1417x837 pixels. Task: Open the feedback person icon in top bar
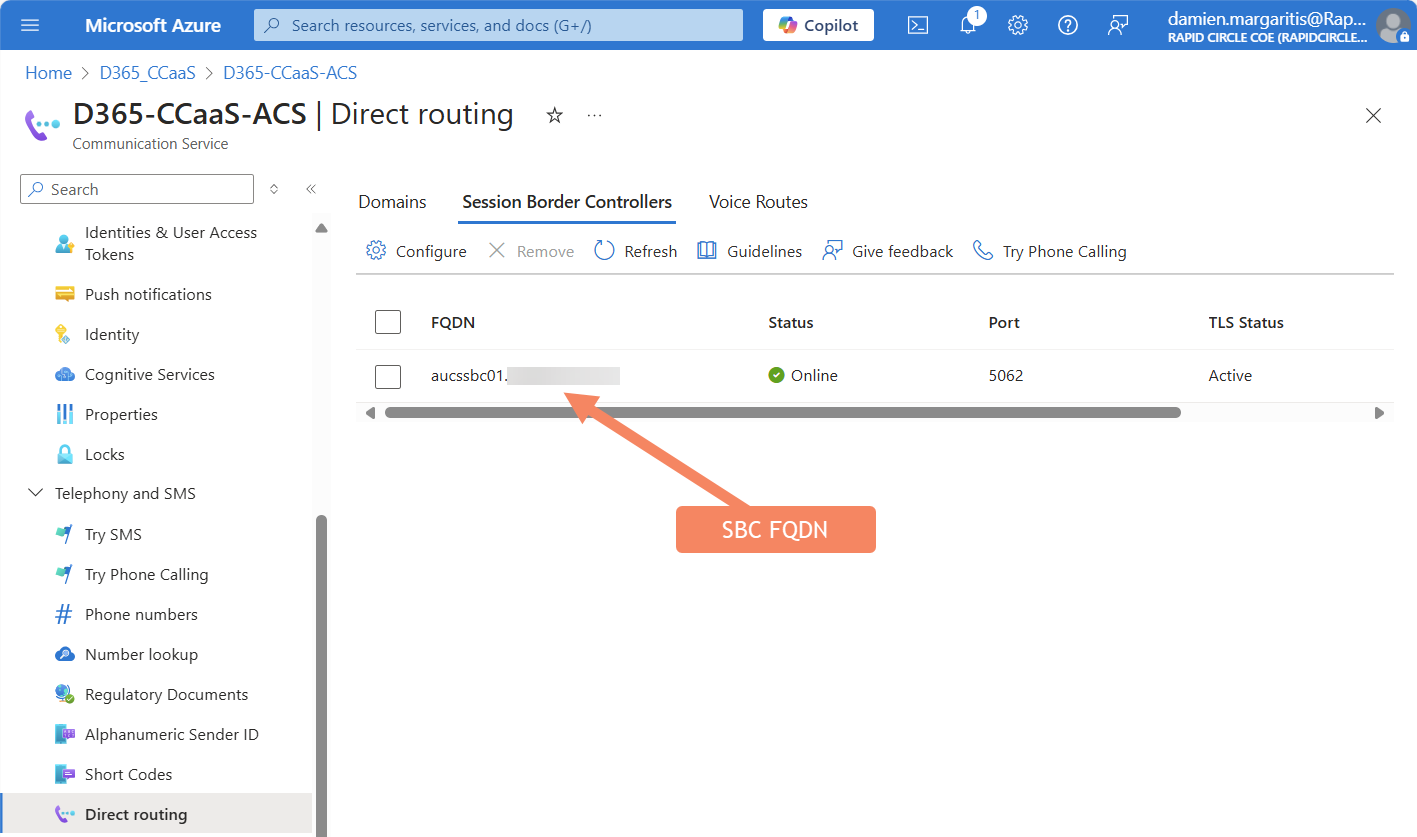click(x=1117, y=25)
